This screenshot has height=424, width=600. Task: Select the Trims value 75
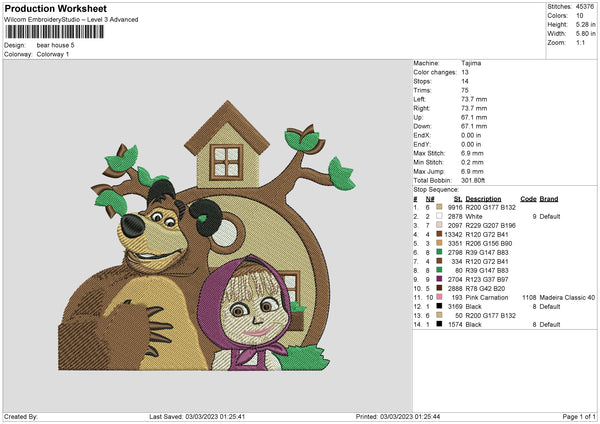pyautogui.click(x=465, y=90)
